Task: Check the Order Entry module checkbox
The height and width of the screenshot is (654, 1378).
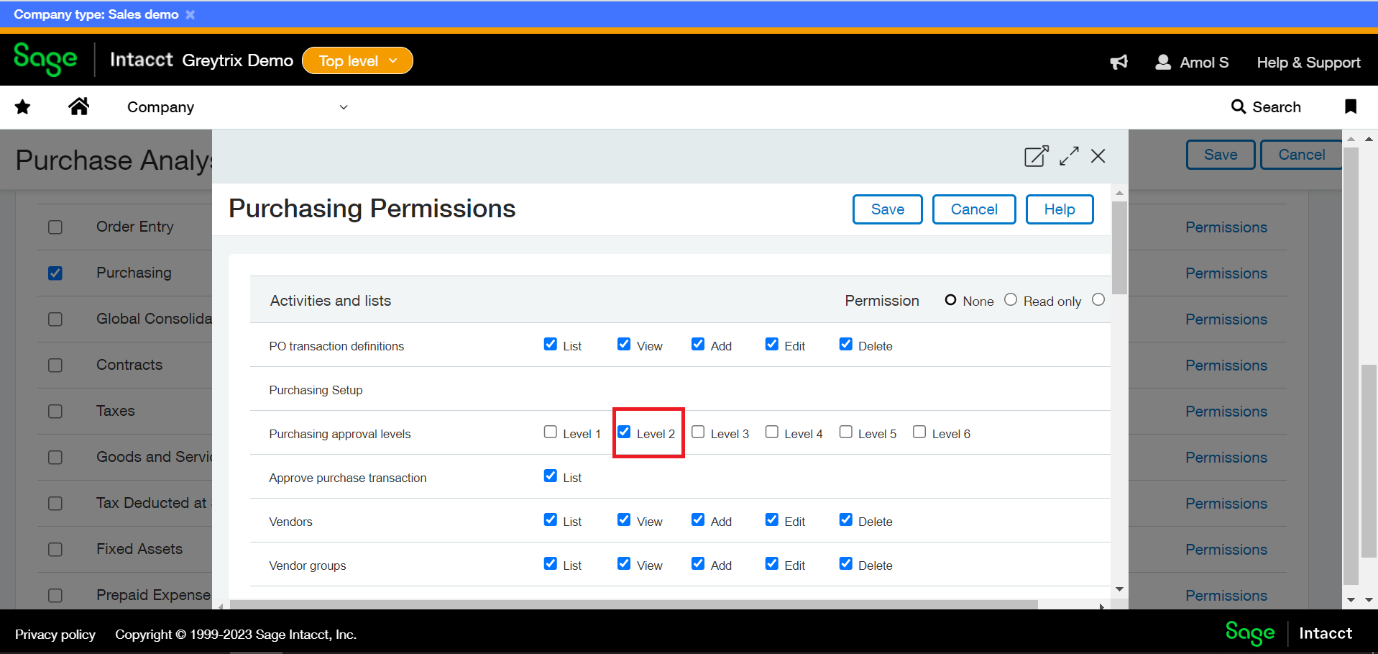Action: coord(55,227)
